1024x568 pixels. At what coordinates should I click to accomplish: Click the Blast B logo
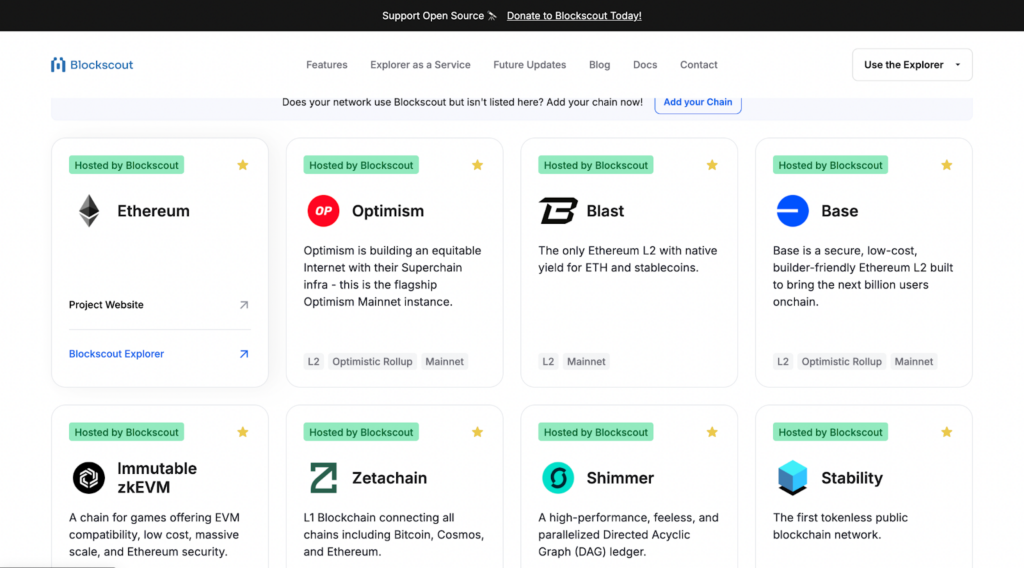pos(558,211)
